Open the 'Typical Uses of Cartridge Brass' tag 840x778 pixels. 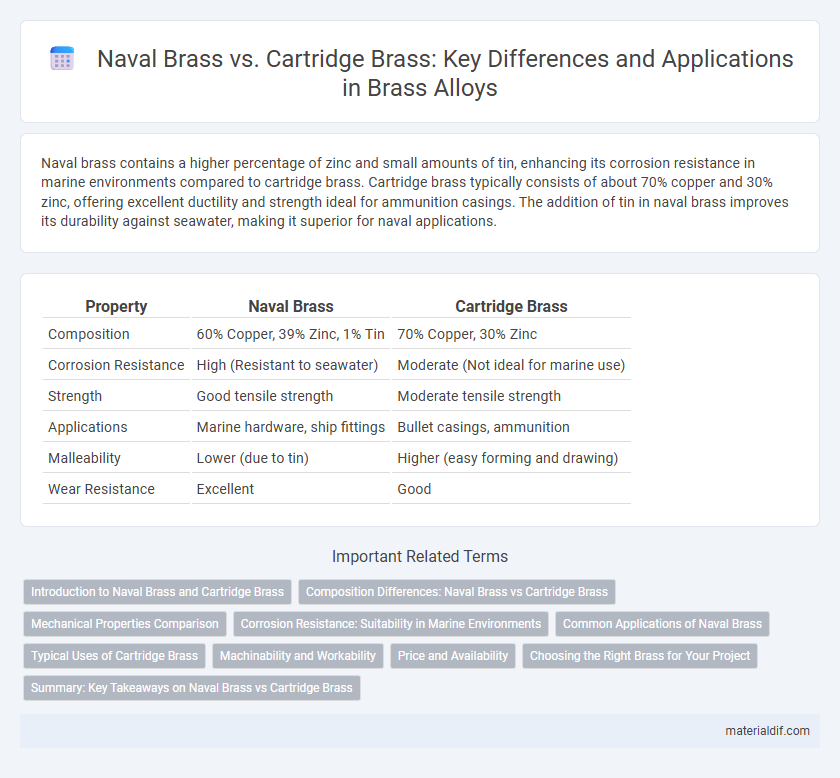[115, 656]
